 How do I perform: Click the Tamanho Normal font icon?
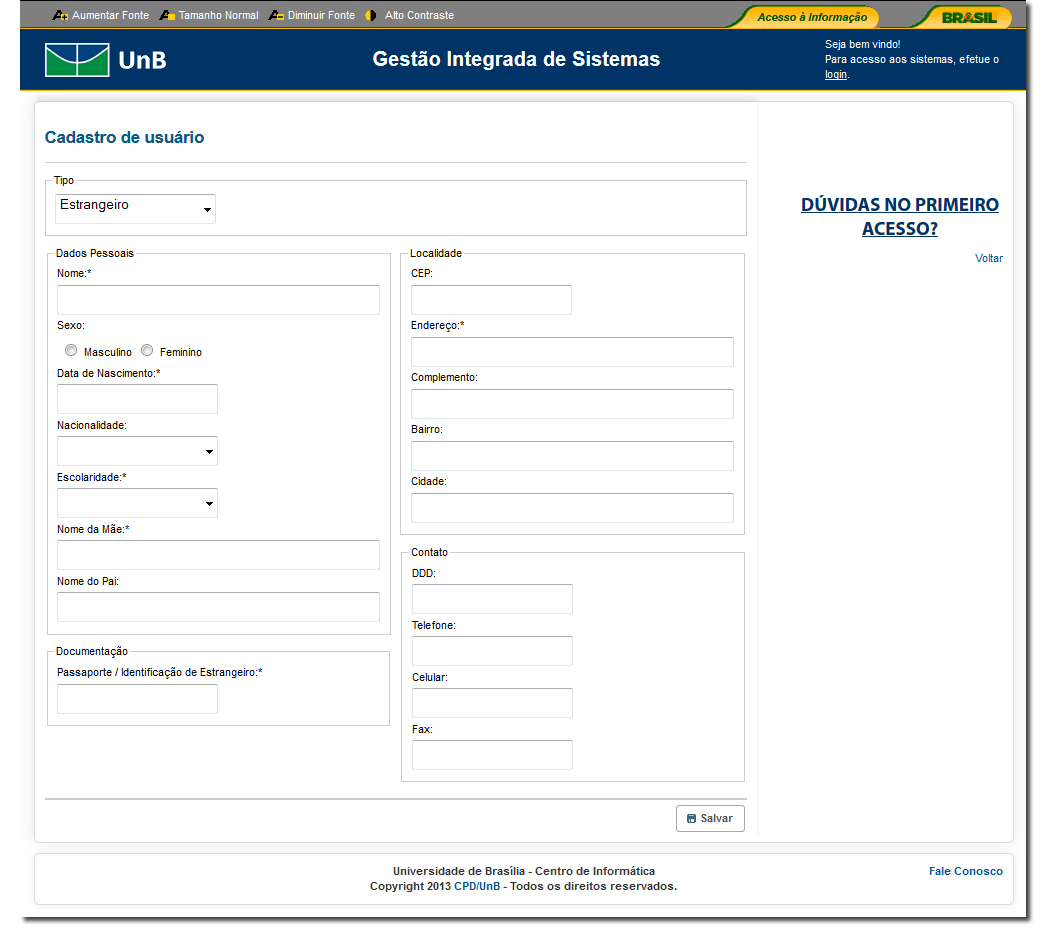pos(167,15)
